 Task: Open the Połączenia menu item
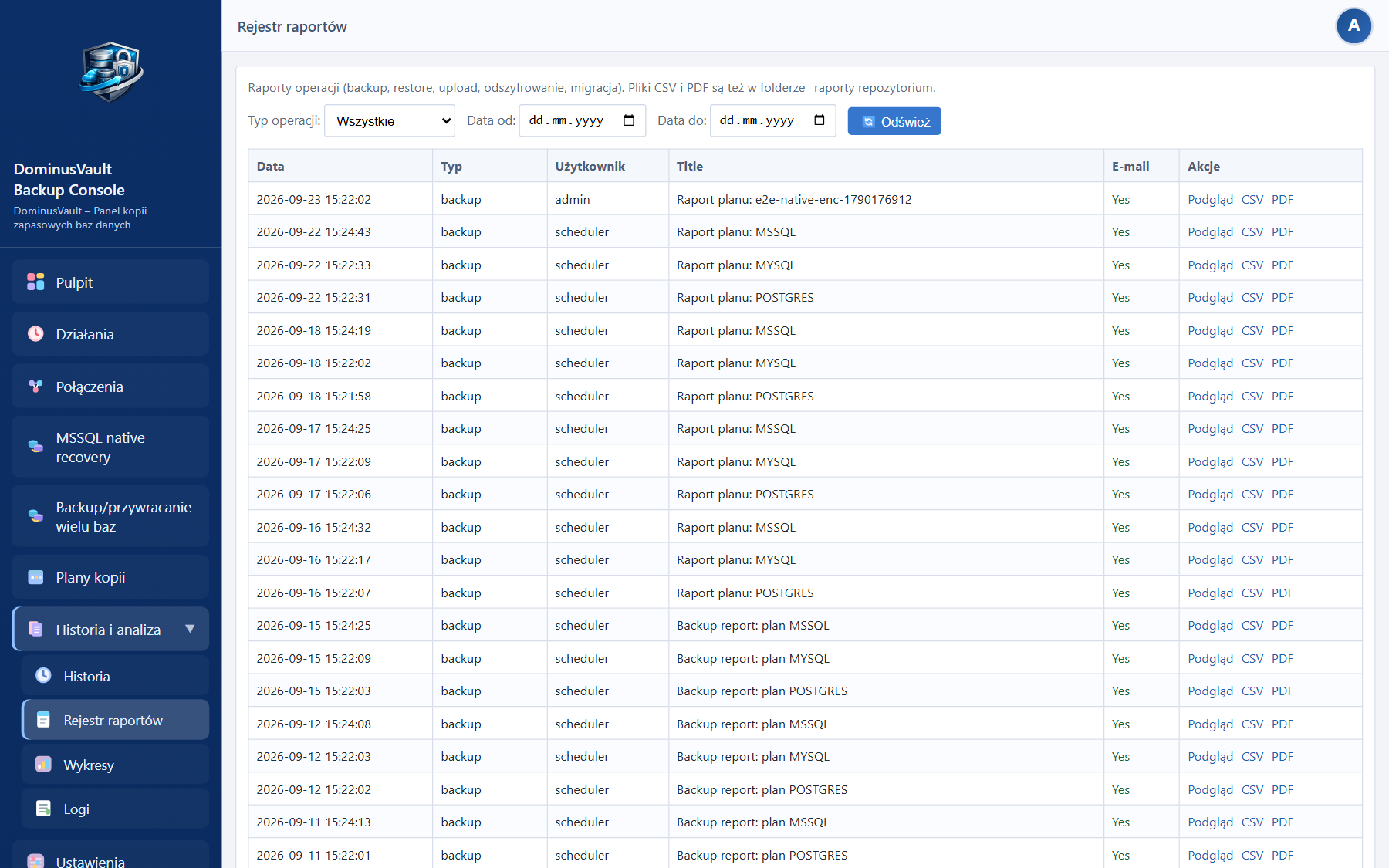110,387
